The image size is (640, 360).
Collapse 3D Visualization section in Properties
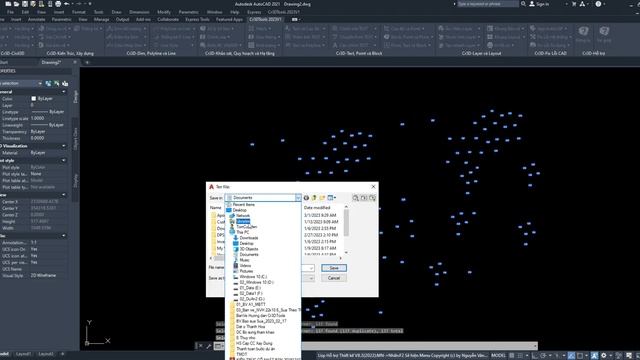click(x=64, y=146)
